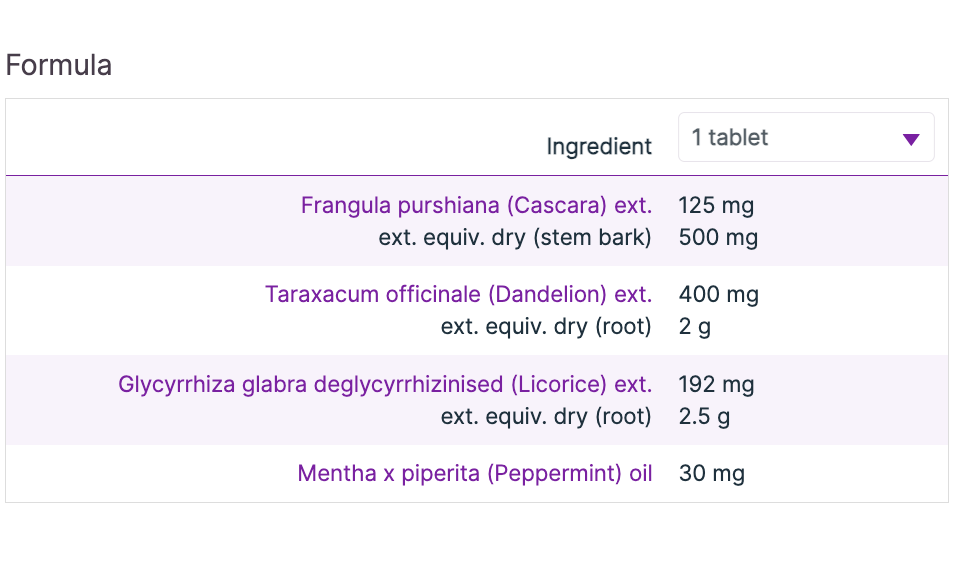
Task: Select the 500 mg stem bark equivalent
Action: click(x=718, y=238)
